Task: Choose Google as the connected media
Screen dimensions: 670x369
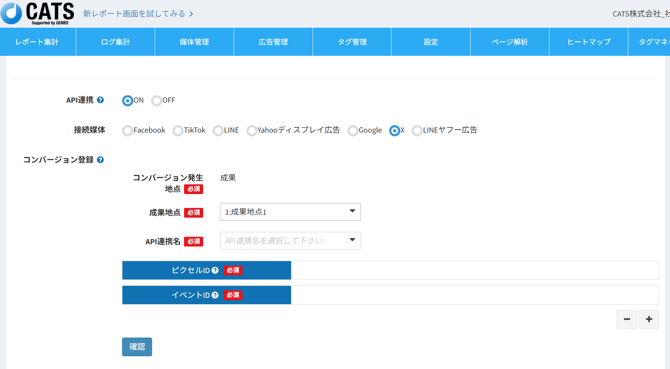Action: pos(353,130)
